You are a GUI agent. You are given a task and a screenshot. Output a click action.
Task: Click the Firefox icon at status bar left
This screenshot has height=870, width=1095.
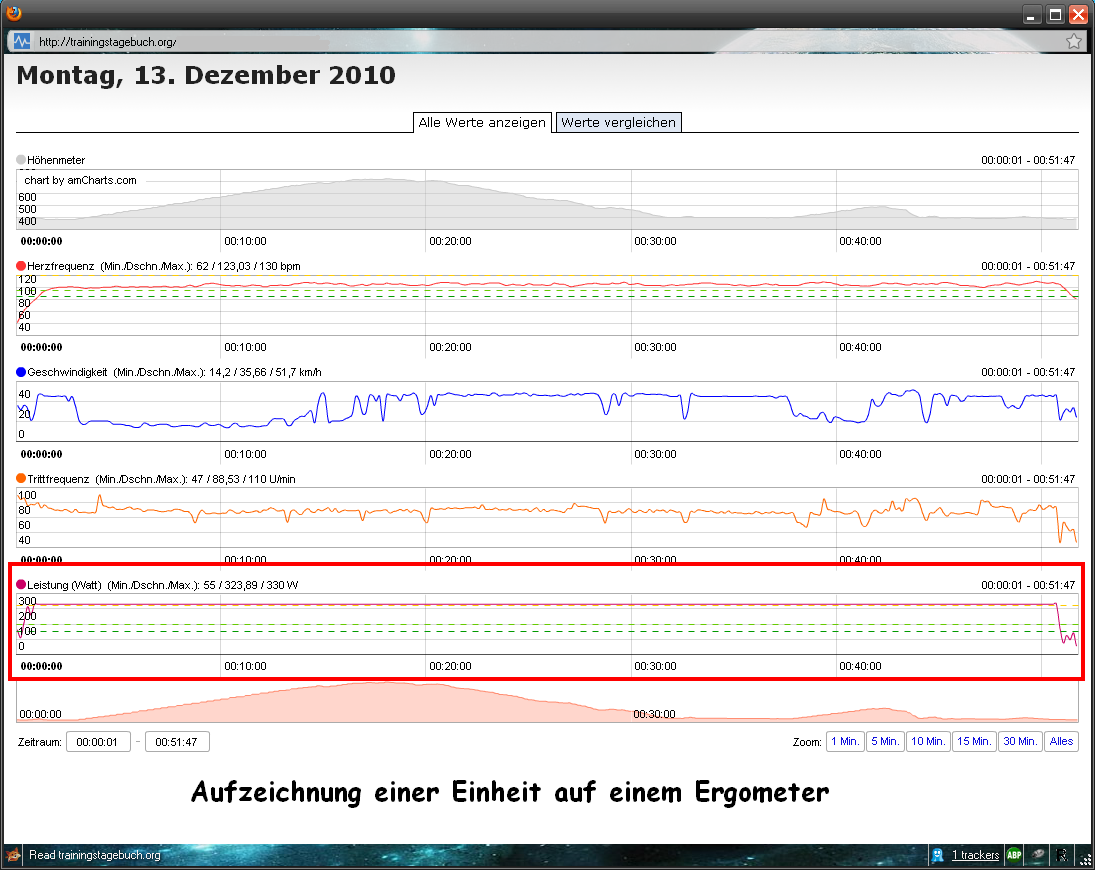pyautogui.click(x=12, y=855)
